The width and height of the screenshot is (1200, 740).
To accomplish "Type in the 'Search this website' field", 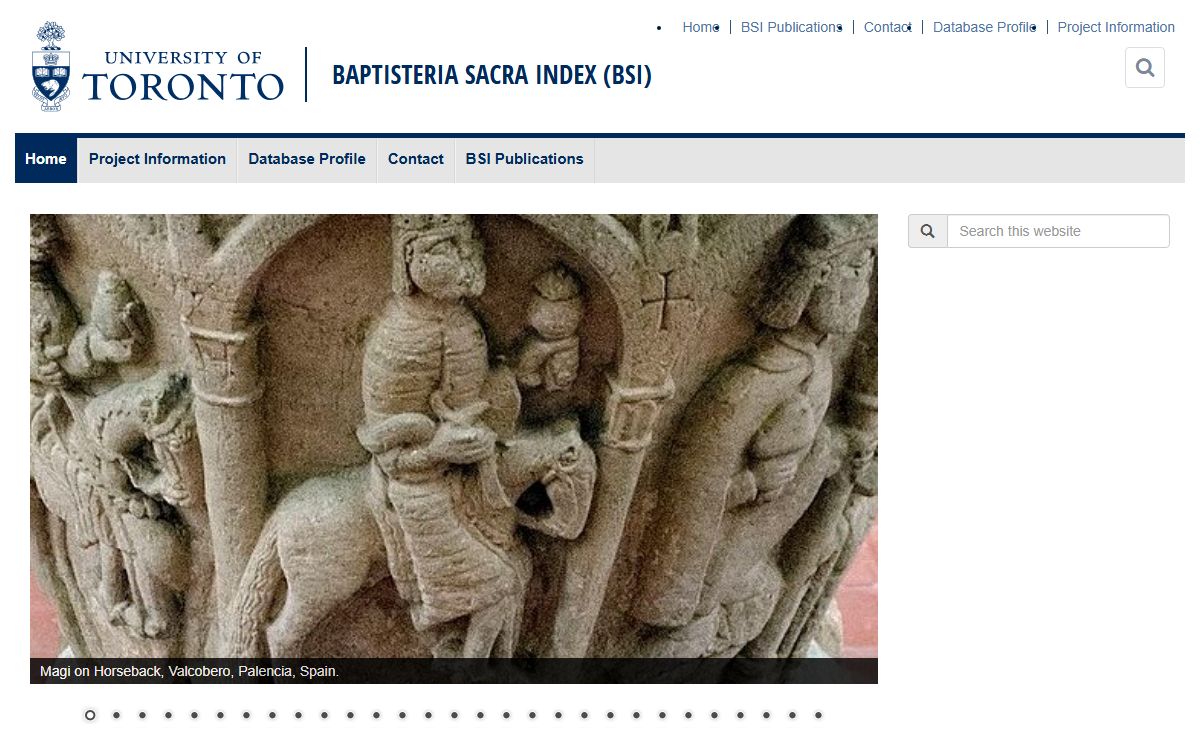I will point(1057,231).
